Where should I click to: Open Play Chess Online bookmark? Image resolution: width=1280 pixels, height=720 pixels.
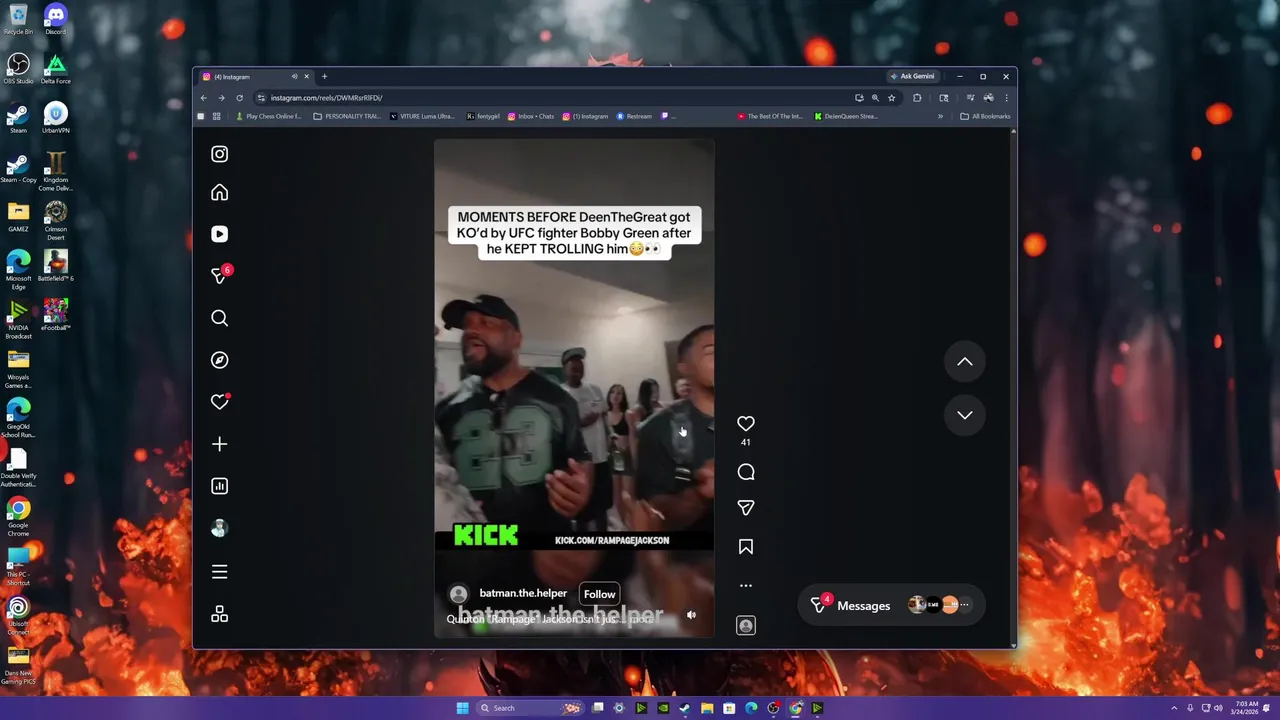pos(268,116)
